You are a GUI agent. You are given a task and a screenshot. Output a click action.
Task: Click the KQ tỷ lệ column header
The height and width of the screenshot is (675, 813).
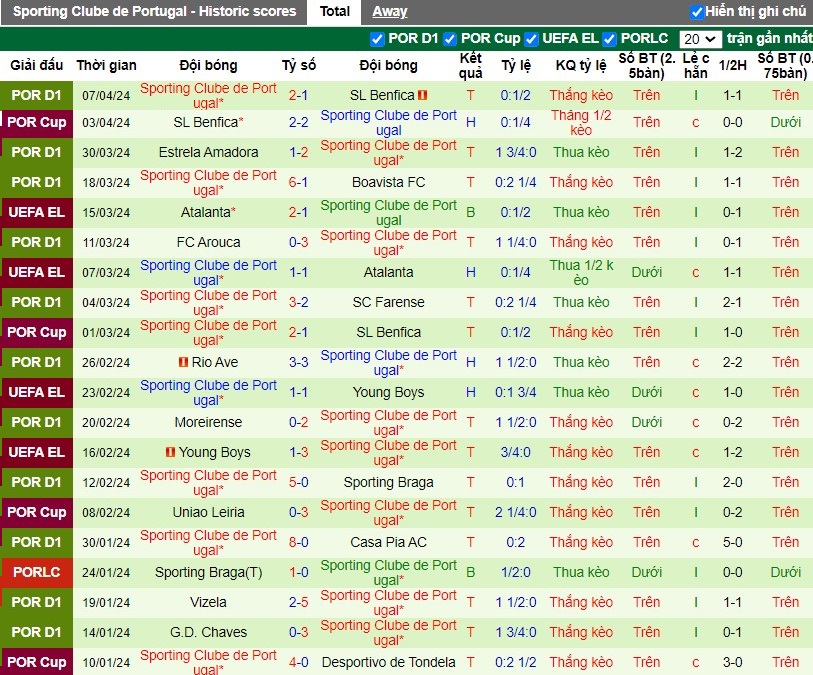(581, 65)
